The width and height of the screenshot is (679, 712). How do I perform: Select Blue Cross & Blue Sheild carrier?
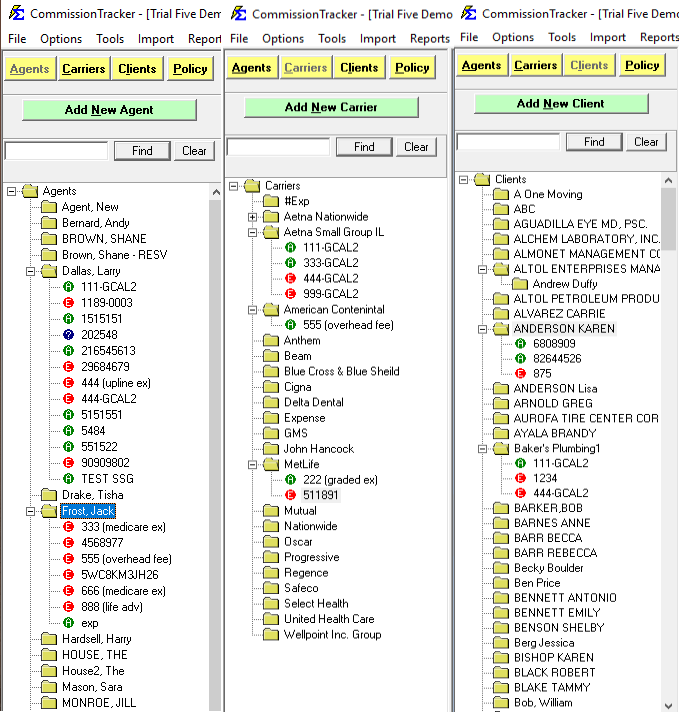(341, 371)
